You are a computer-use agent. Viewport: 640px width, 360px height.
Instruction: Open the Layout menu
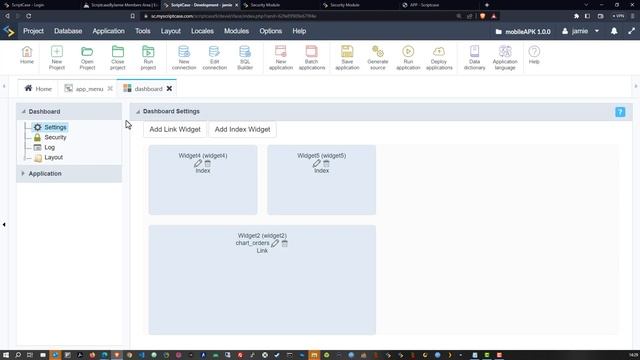pyautogui.click(x=171, y=31)
